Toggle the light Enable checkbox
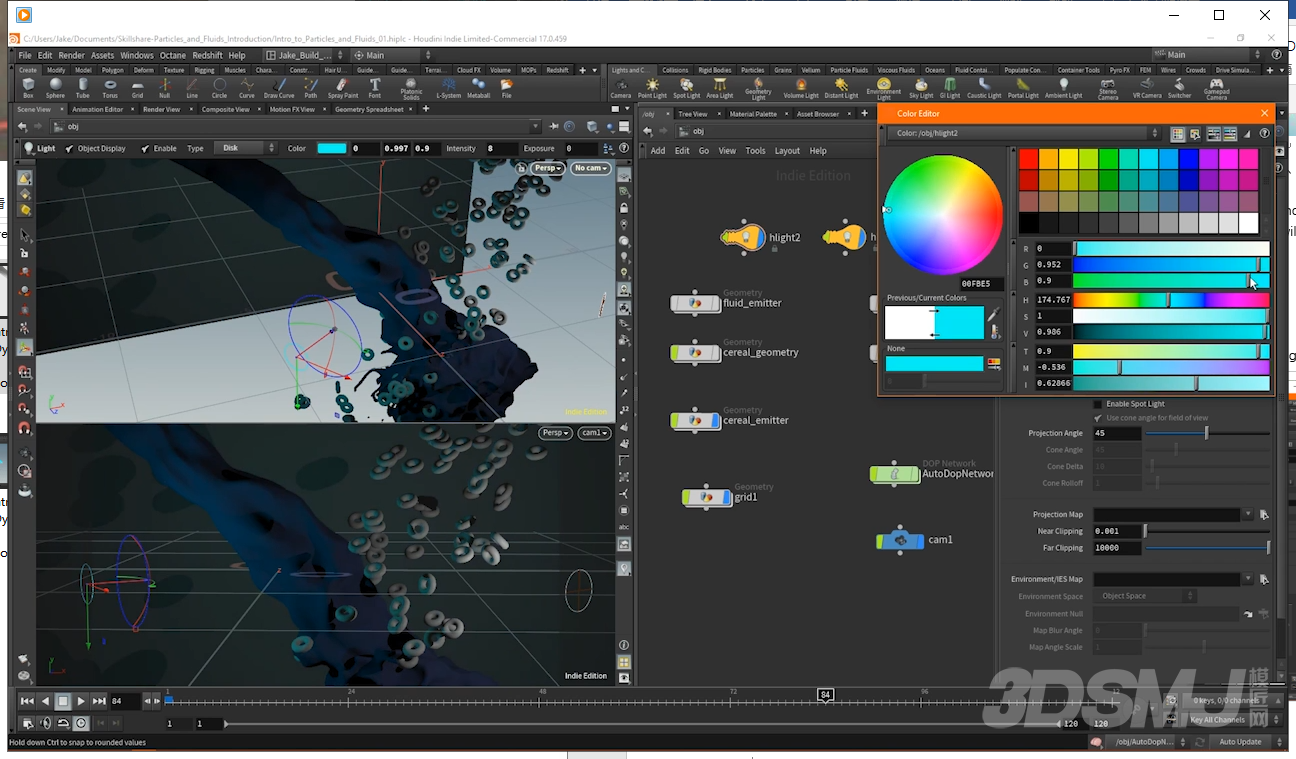This screenshot has width=1296, height=759. pyautogui.click(x=145, y=148)
